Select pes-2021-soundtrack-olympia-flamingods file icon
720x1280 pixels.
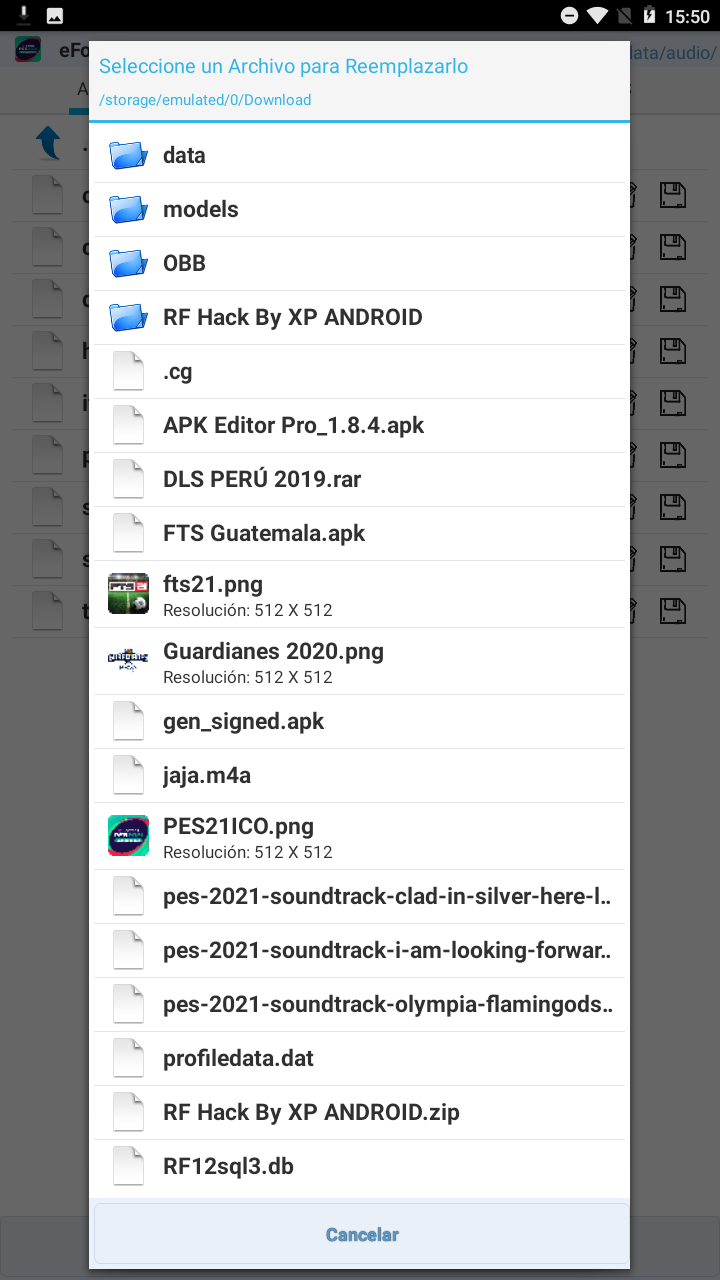128,1004
